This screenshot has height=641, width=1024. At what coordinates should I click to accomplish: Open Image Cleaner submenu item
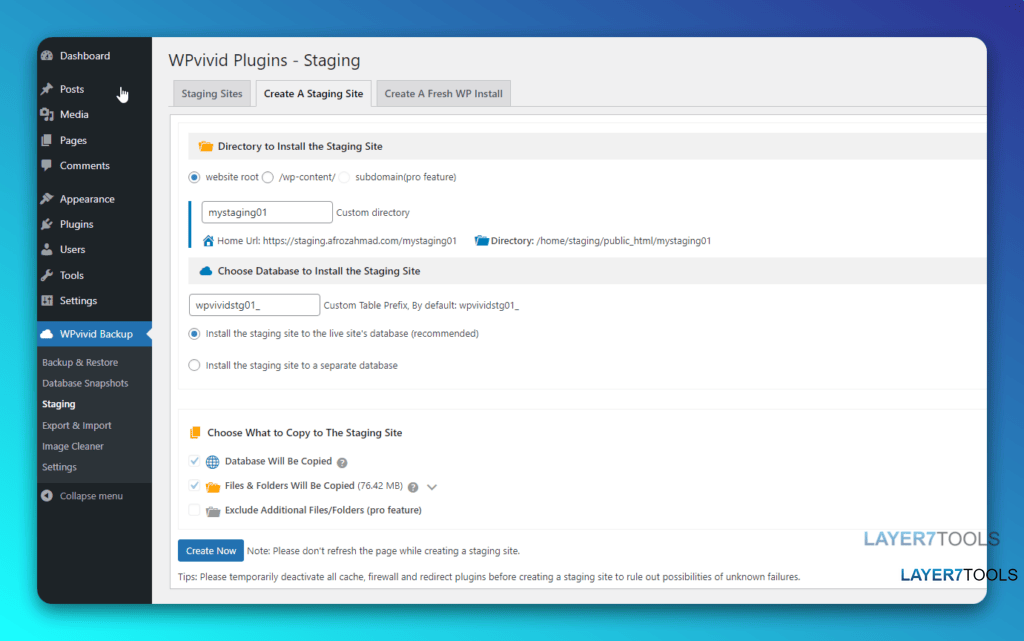pos(72,446)
